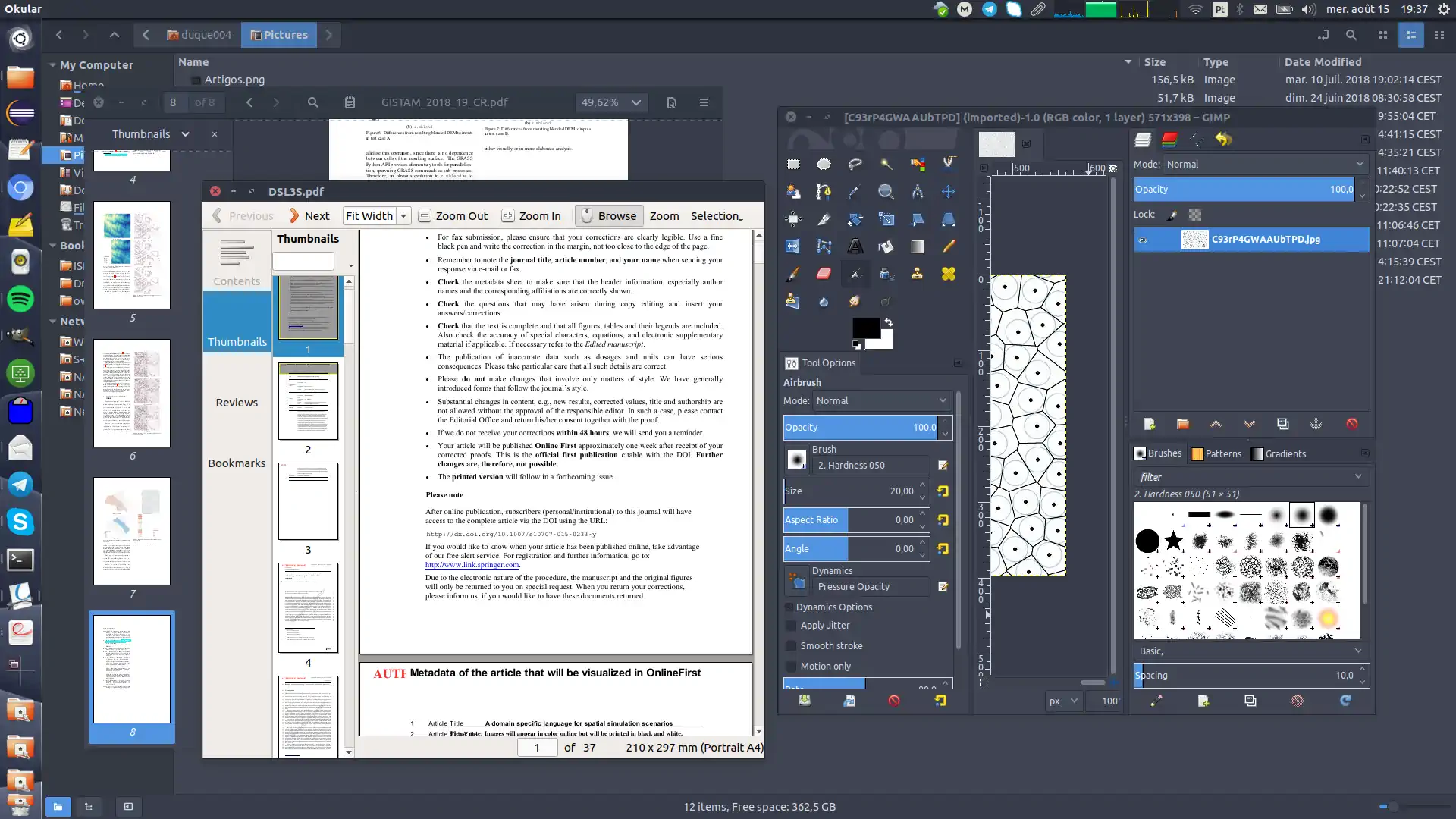
Task: Click Zoom Out in DSL3S.pdf toolbar
Action: click(x=453, y=216)
